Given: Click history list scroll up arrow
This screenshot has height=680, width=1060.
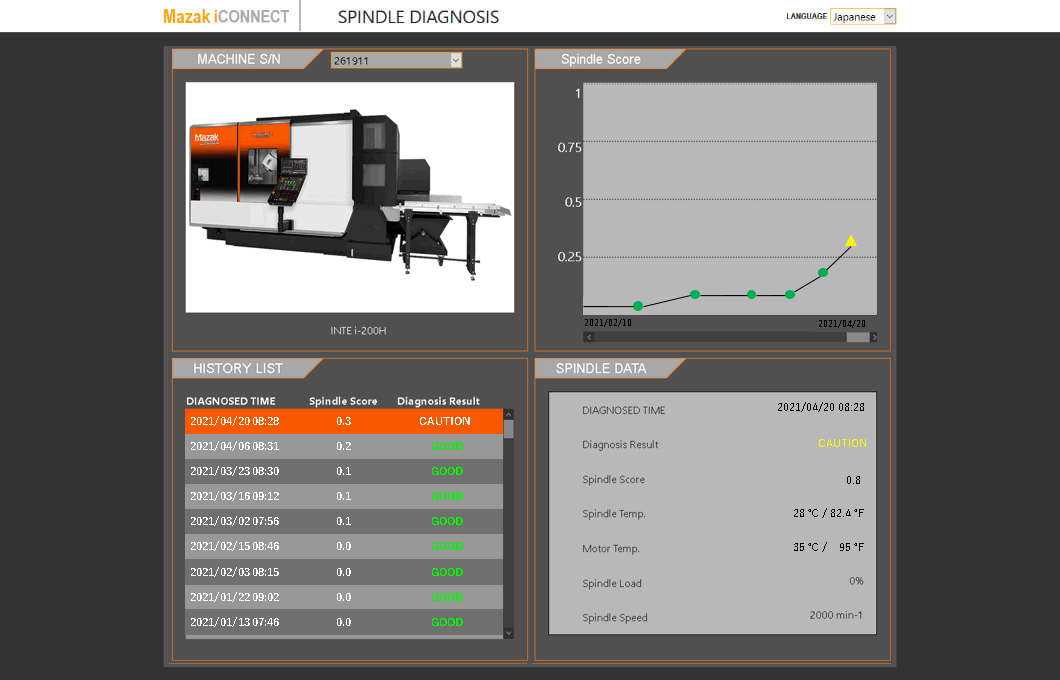Looking at the screenshot, I should [x=508, y=414].
